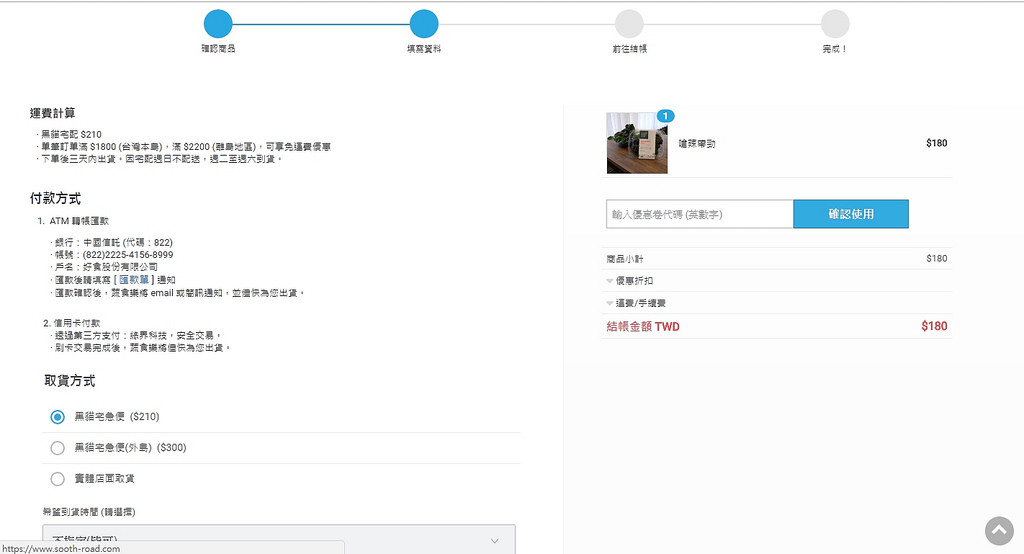Viewport: 1024px width, 554px height.
Task: Open the 希望到貨時間 delivery time dropdown
Action: tap(278, 540)
